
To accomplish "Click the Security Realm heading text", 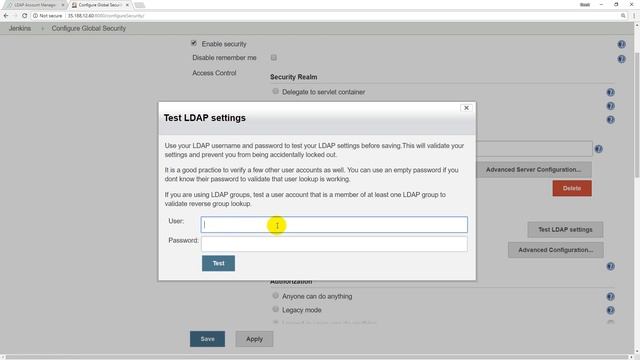I will [x=293, y=77].
